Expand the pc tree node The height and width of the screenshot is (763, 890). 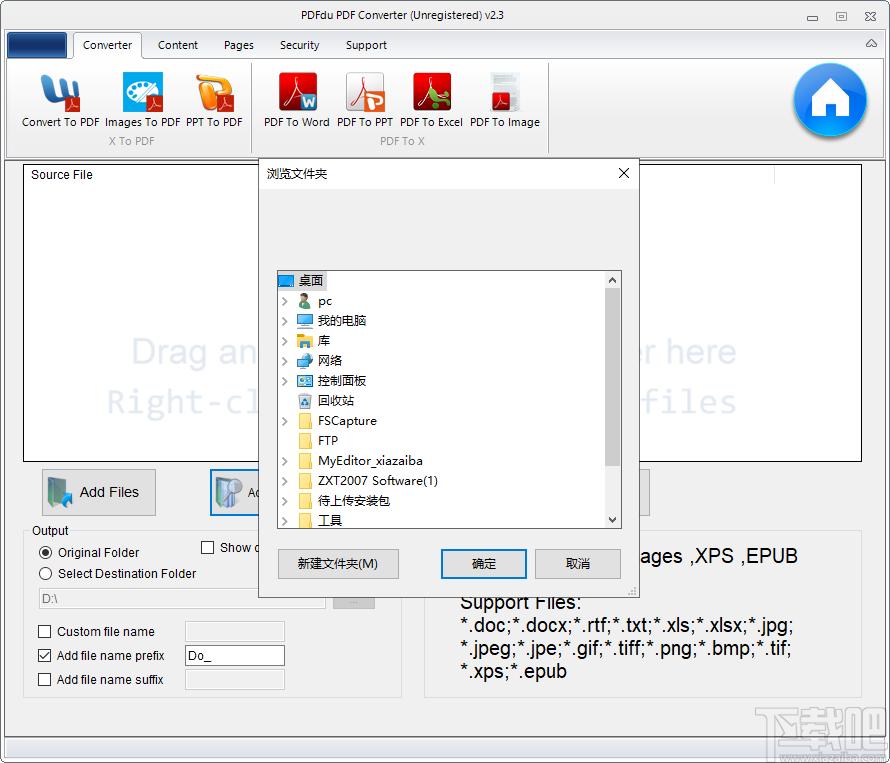[x=285, y=301]
